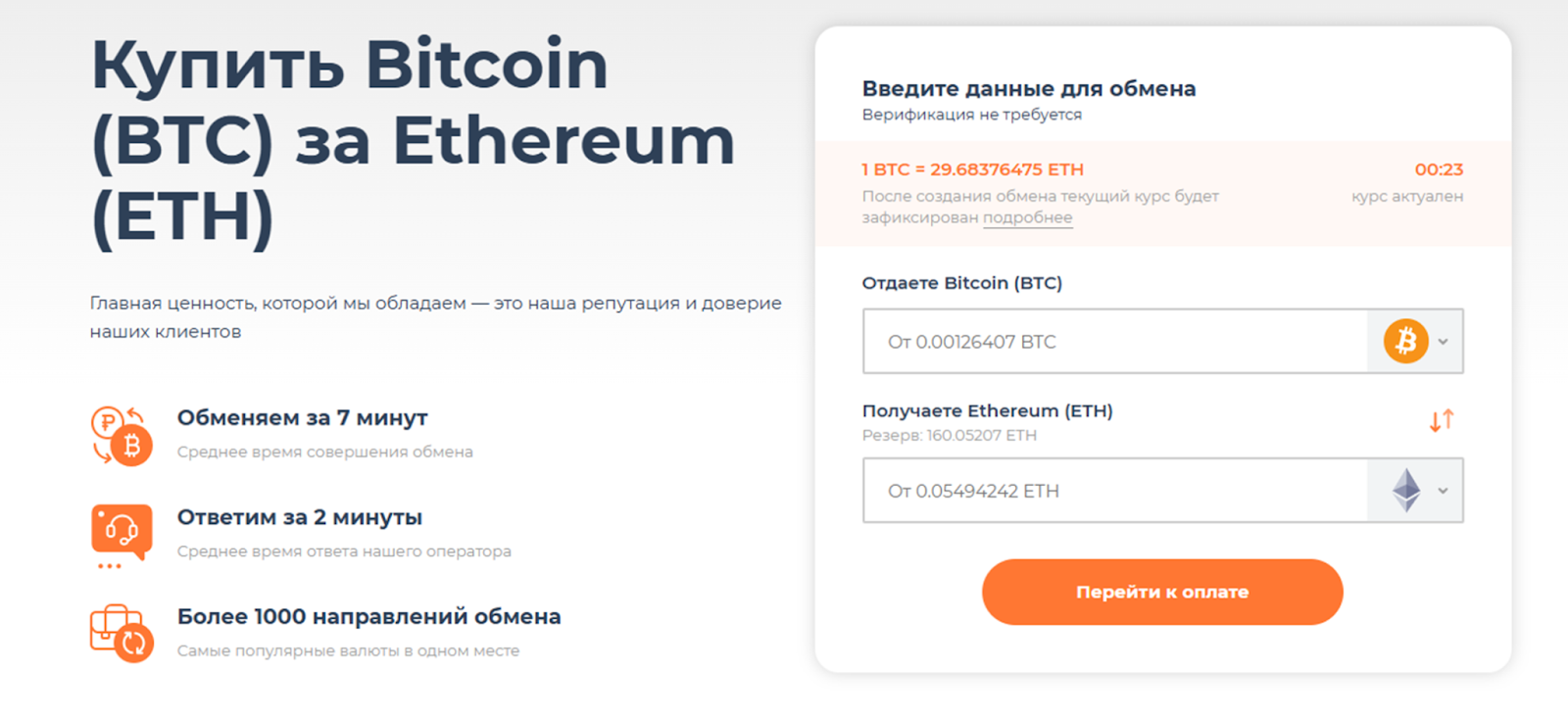
Task: Expand the currency list via the BTC chevron
Action: (x=1442, y=342)
